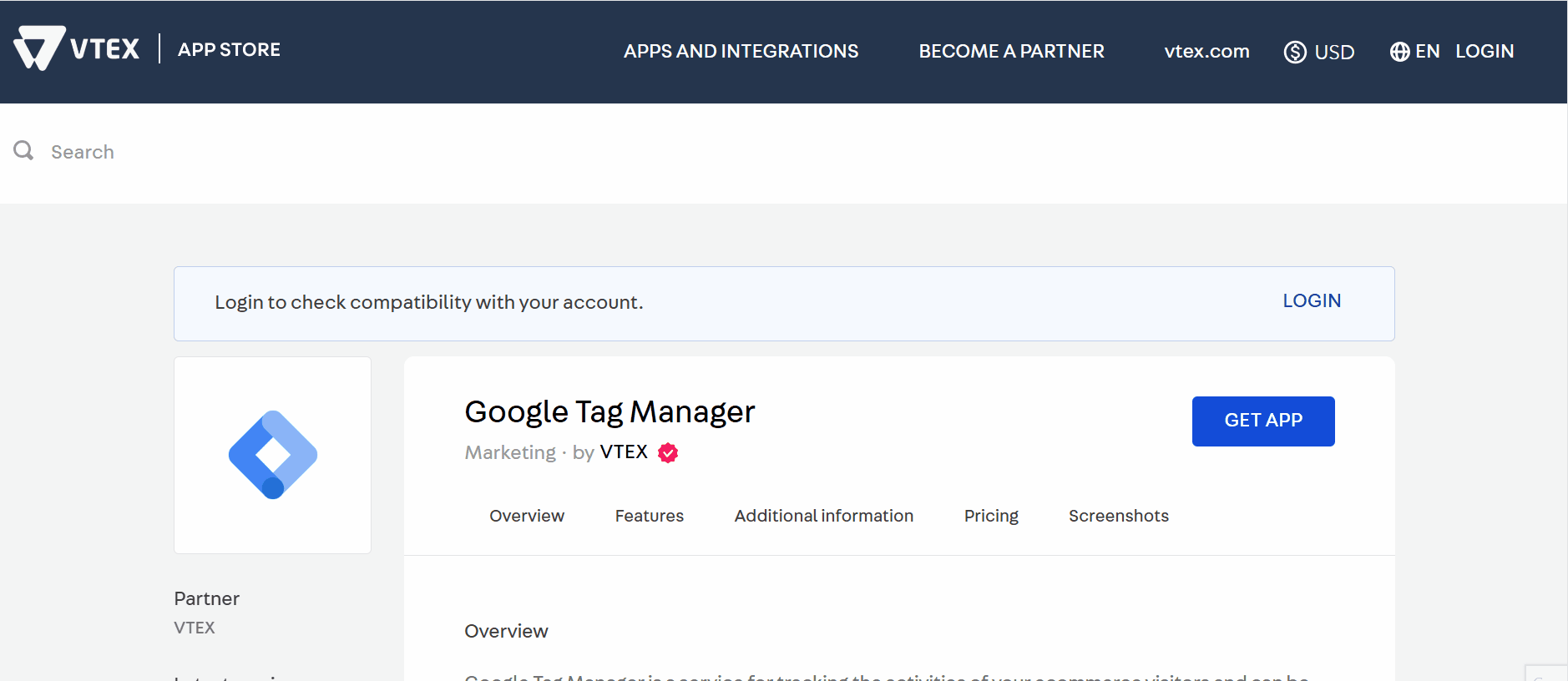Click LOGIN in the top navigation
Image resolution: width=1568 pixels, height=681 pixels.
[x=1485, y=51]
